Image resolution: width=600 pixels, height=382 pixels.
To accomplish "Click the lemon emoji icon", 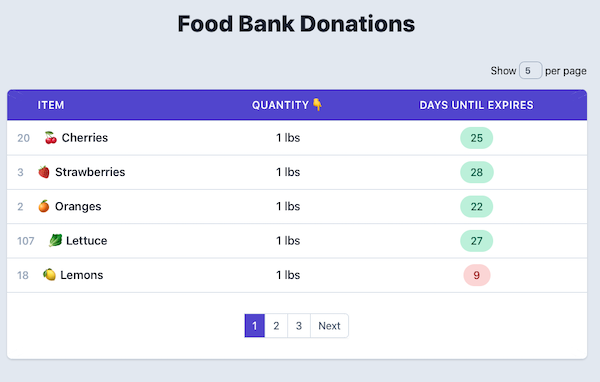I will point(49,275).
